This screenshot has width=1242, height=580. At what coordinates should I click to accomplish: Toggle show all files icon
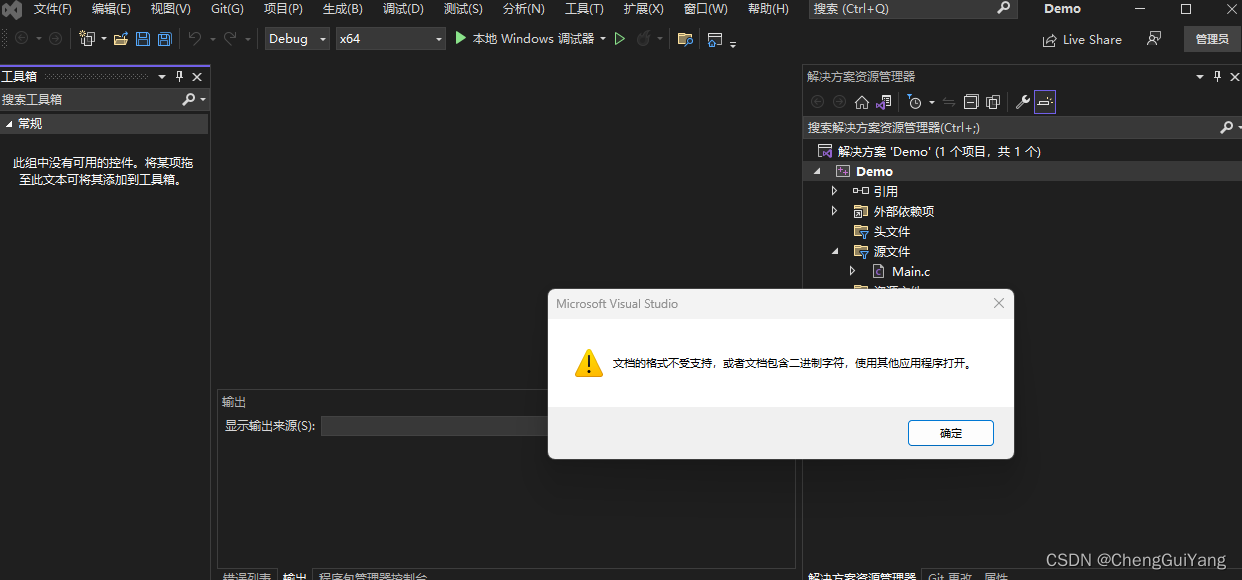[993, 102]
